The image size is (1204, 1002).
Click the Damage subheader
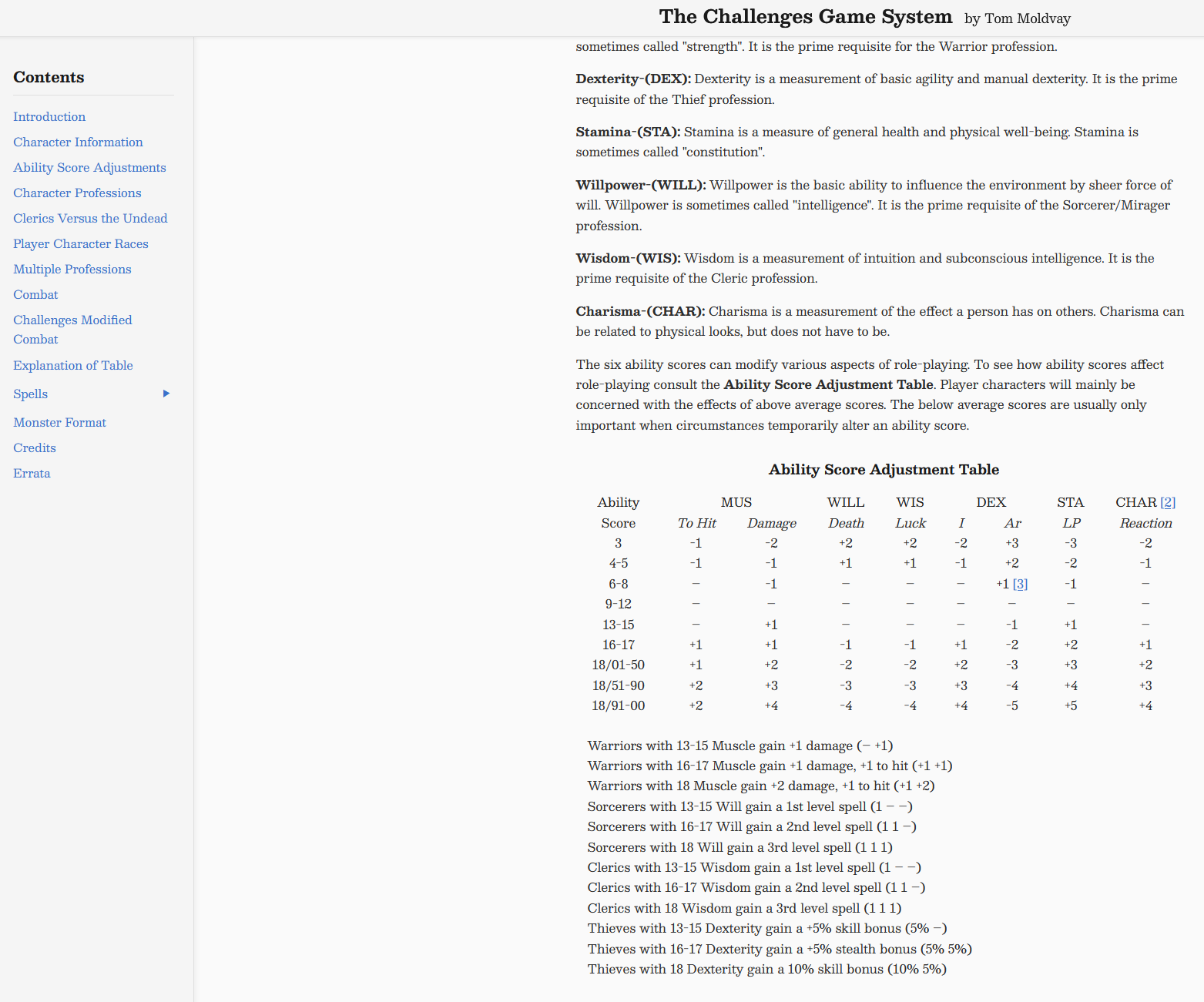tap(772, 523)
